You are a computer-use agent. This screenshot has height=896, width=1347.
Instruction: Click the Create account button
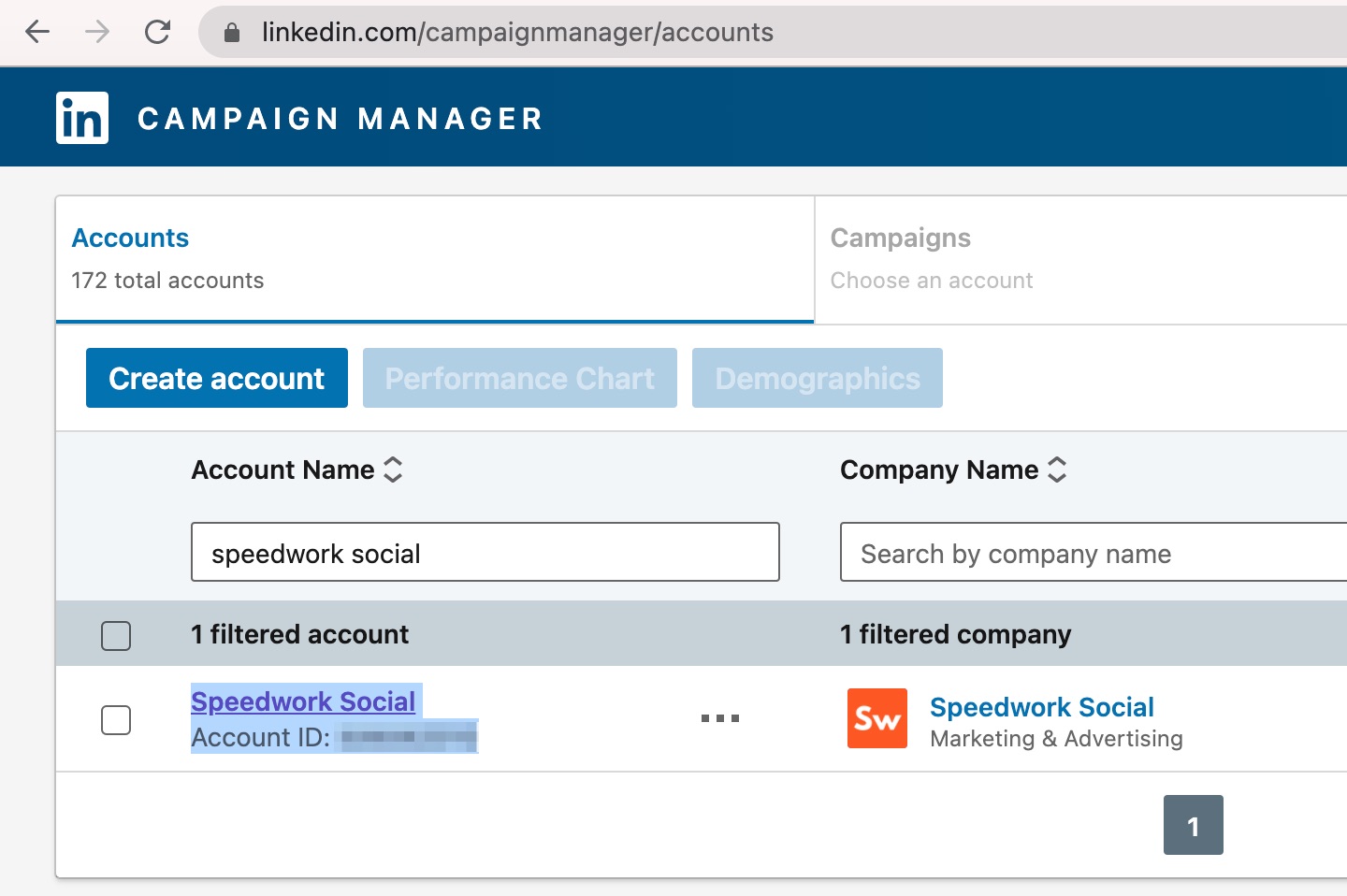tap(217, 378)
